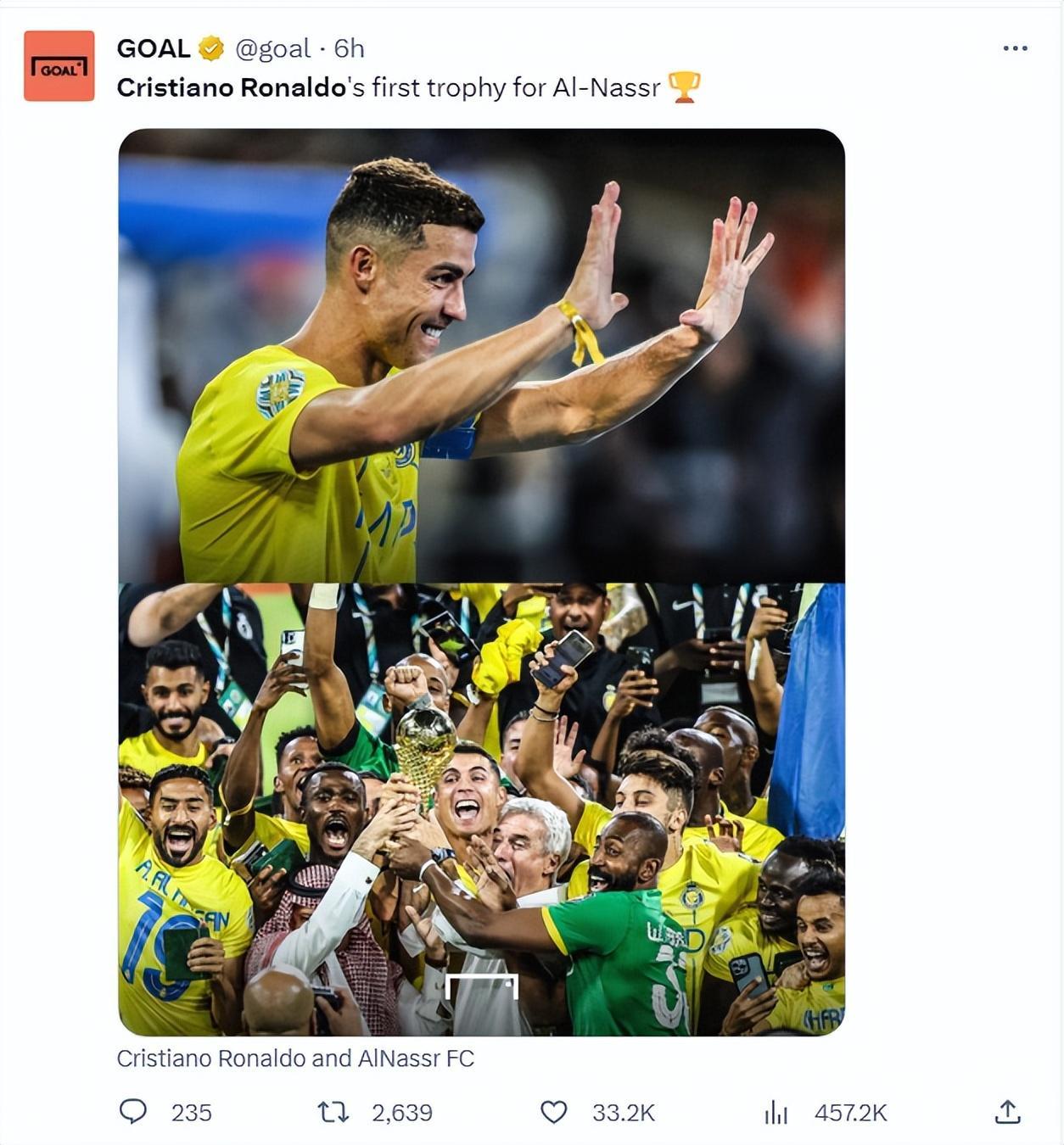The width and height of the screenshot is (1064, 1145).
Task: Click the @goal handle
Action: coord(272,49)
